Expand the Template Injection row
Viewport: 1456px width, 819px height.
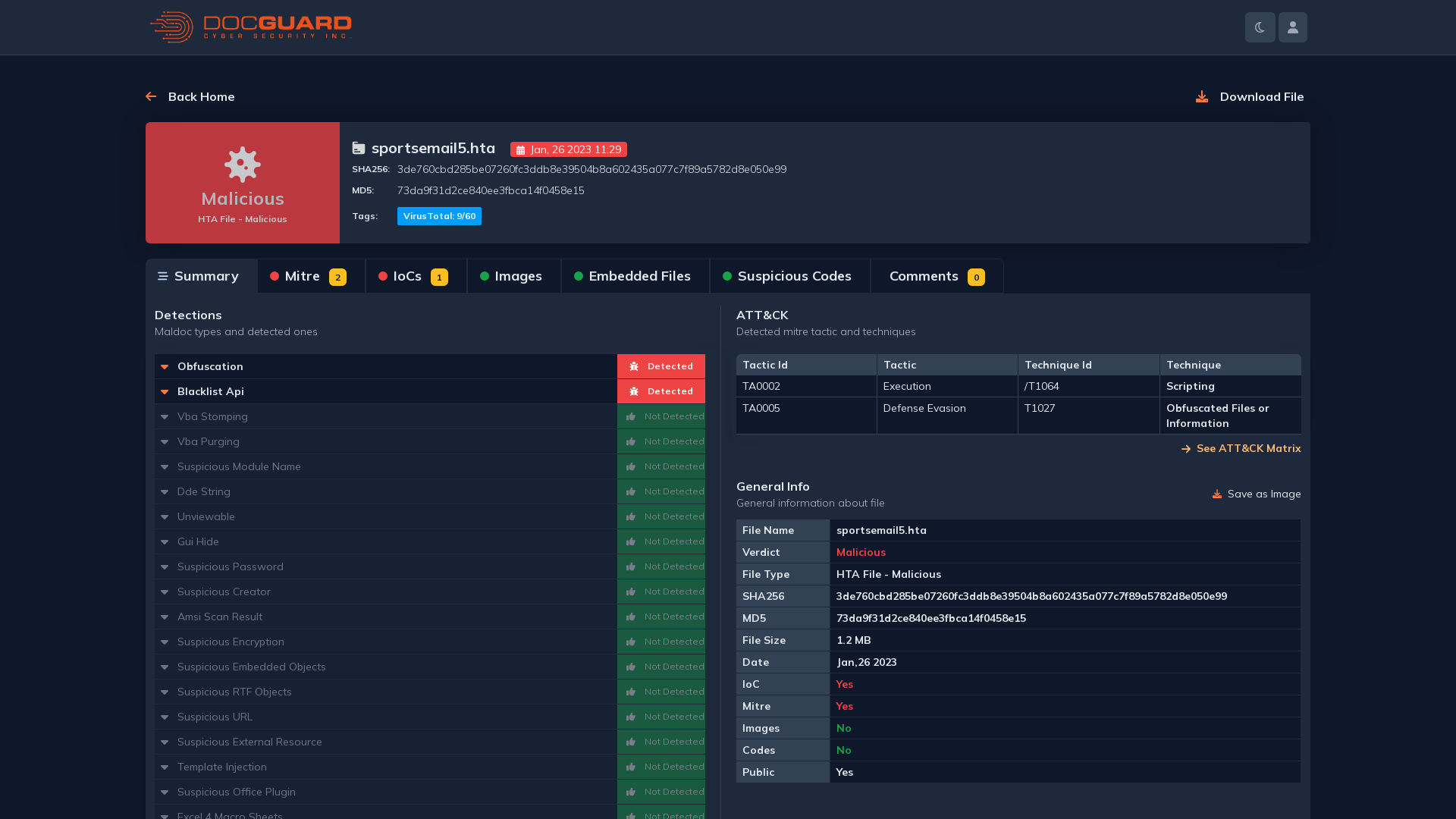(385, 767)
